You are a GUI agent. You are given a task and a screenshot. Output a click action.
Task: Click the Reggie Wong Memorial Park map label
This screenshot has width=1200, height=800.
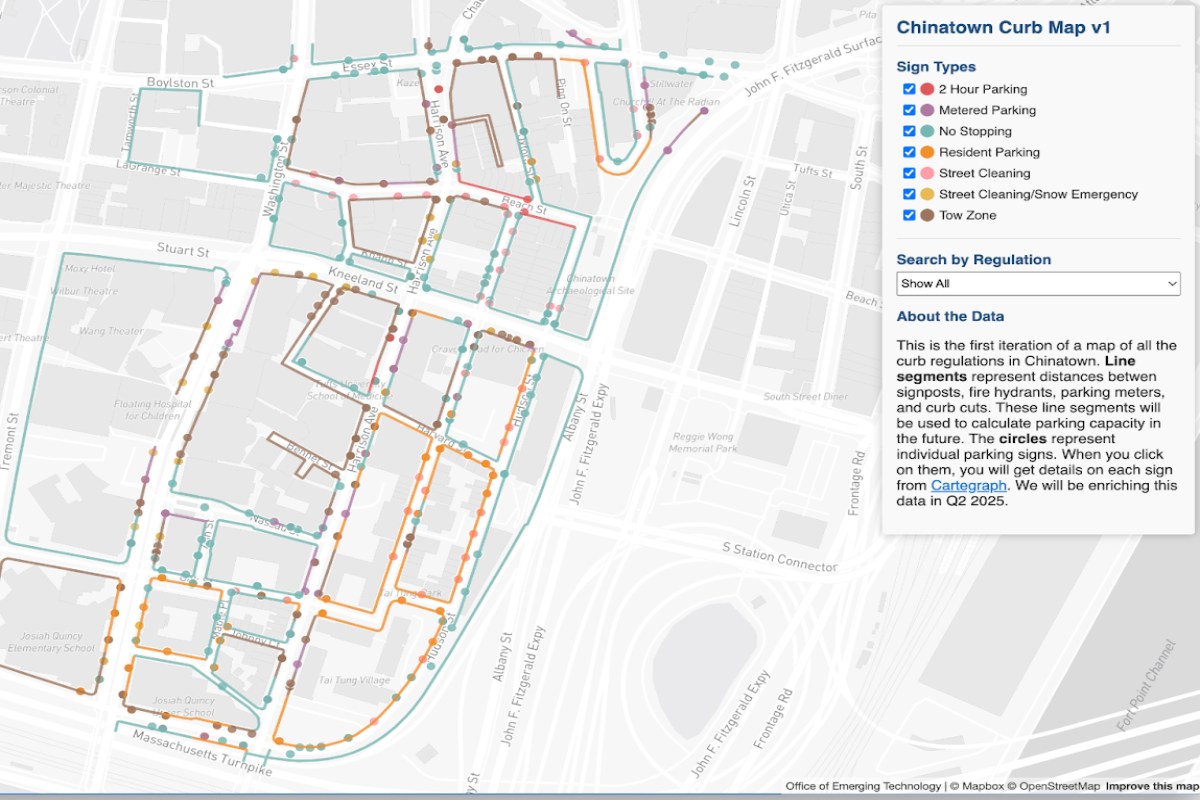click(x=704, y=442)
